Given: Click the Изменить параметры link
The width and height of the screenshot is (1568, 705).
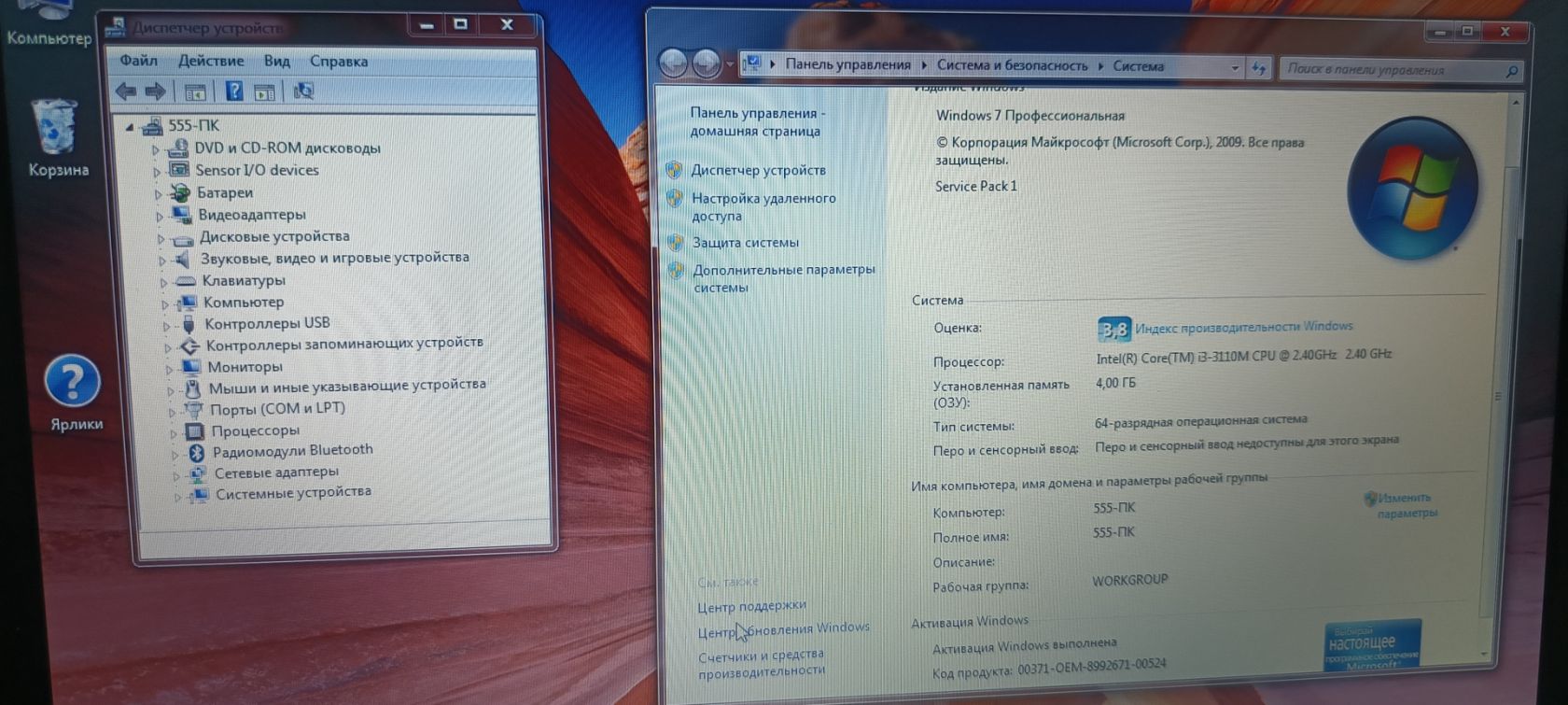Looking at the screenshot, I should [x=1407, y=505].
